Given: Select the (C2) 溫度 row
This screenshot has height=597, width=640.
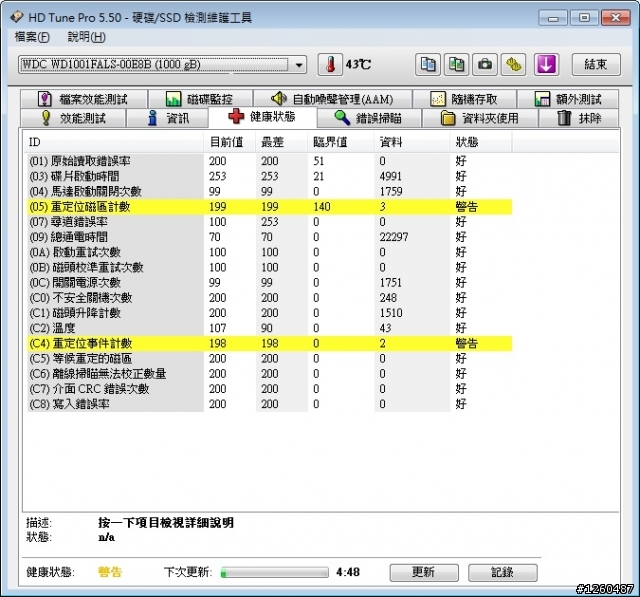Looking at the screenshot, I should coord(269,328).
